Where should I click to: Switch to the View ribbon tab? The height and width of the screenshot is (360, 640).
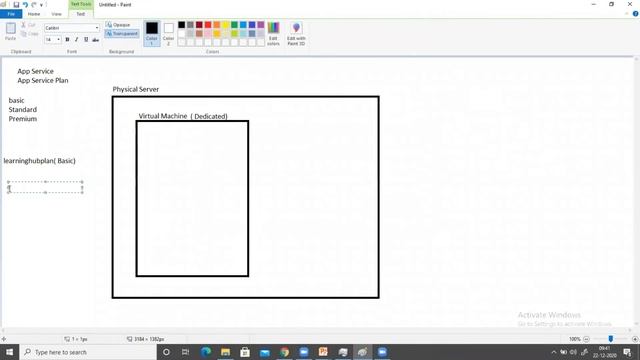[x=56, y=14]
